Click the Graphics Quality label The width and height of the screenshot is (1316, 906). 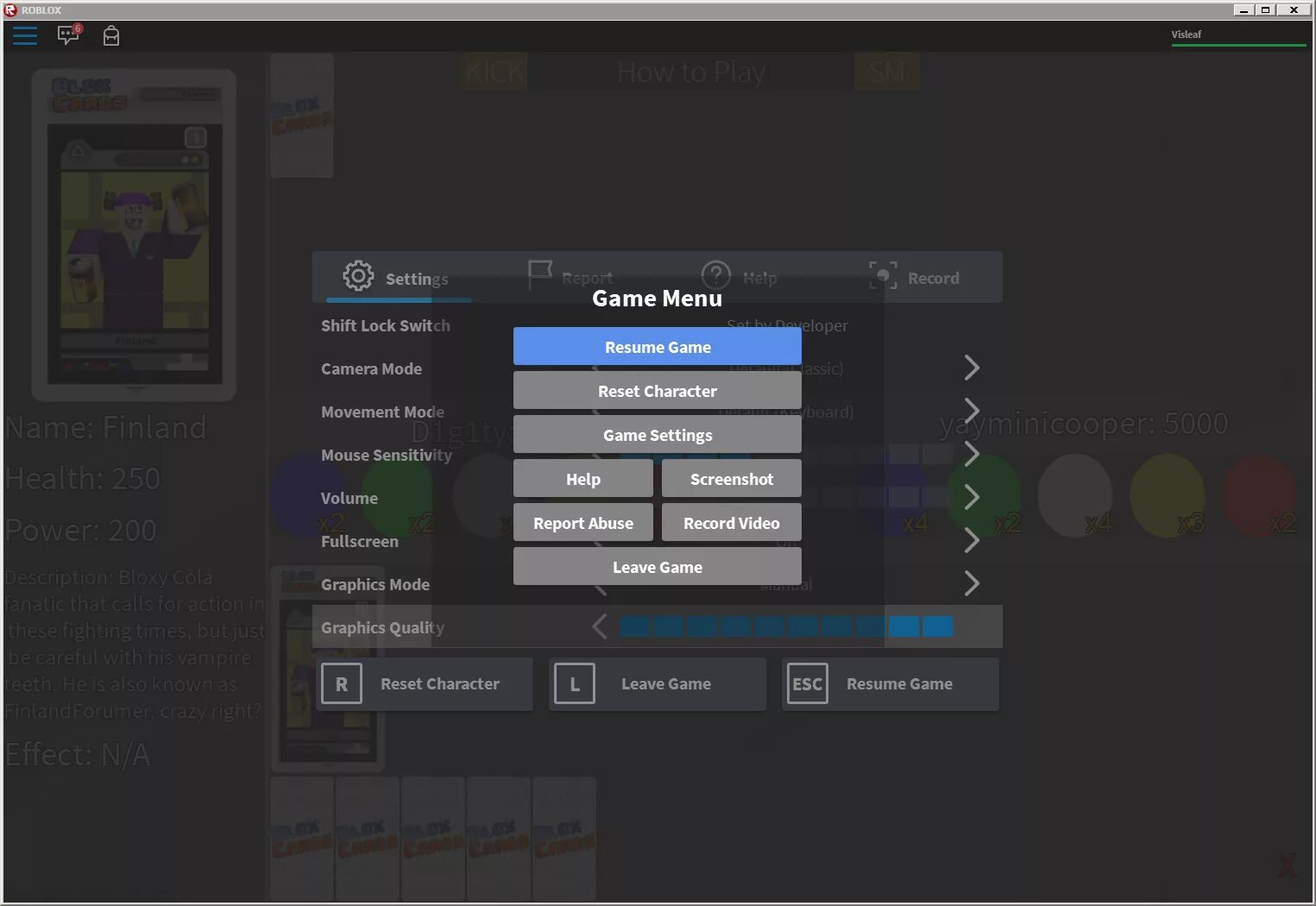(x=382, y=627)
